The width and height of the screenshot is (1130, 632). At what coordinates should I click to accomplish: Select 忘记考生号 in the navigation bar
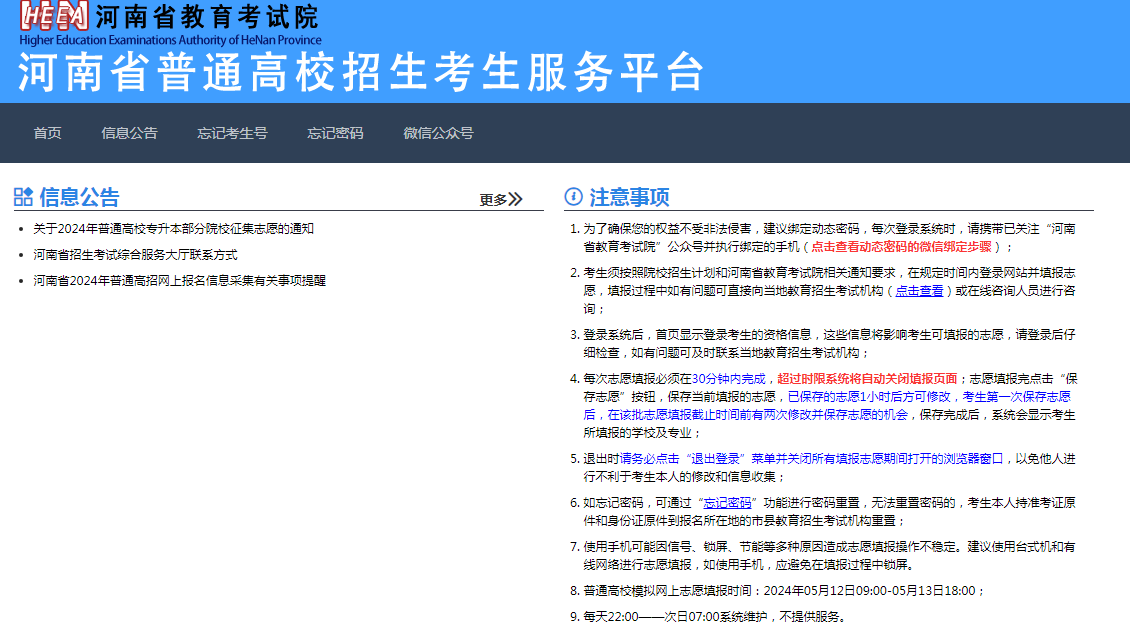(x=232, y=133)
